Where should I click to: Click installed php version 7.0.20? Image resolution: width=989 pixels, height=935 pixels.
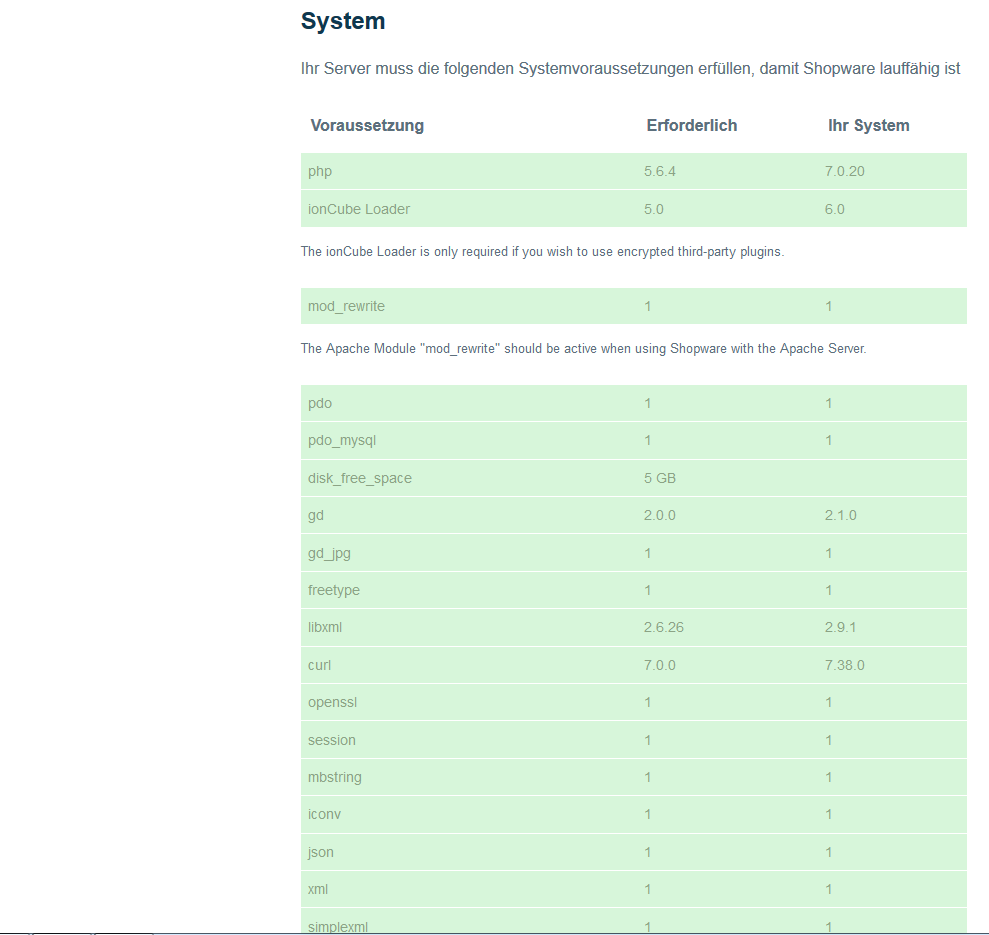[x=844, y=171]
